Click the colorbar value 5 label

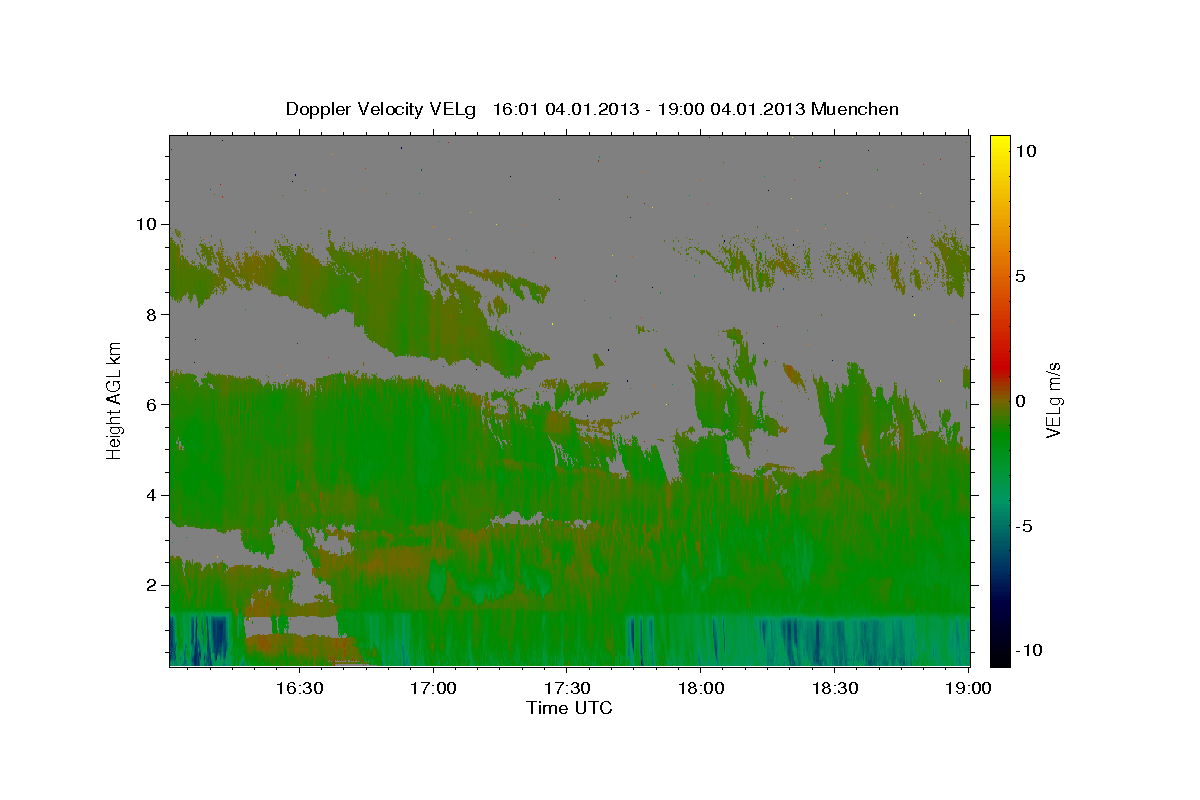coord(1020,276)
